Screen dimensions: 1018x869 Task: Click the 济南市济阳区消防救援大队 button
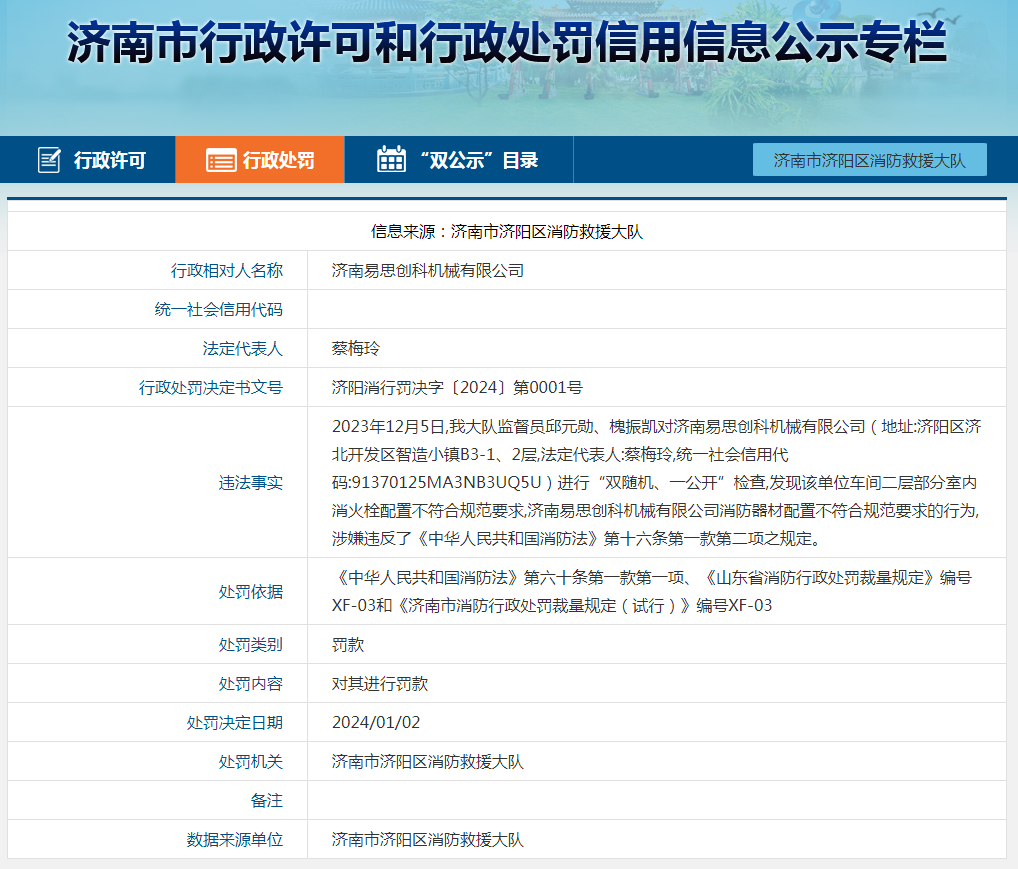[869, 160]
